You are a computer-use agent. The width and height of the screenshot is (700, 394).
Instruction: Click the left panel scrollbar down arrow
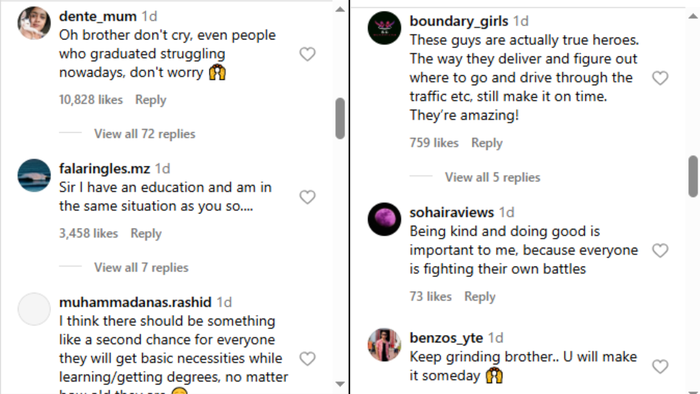340,384
